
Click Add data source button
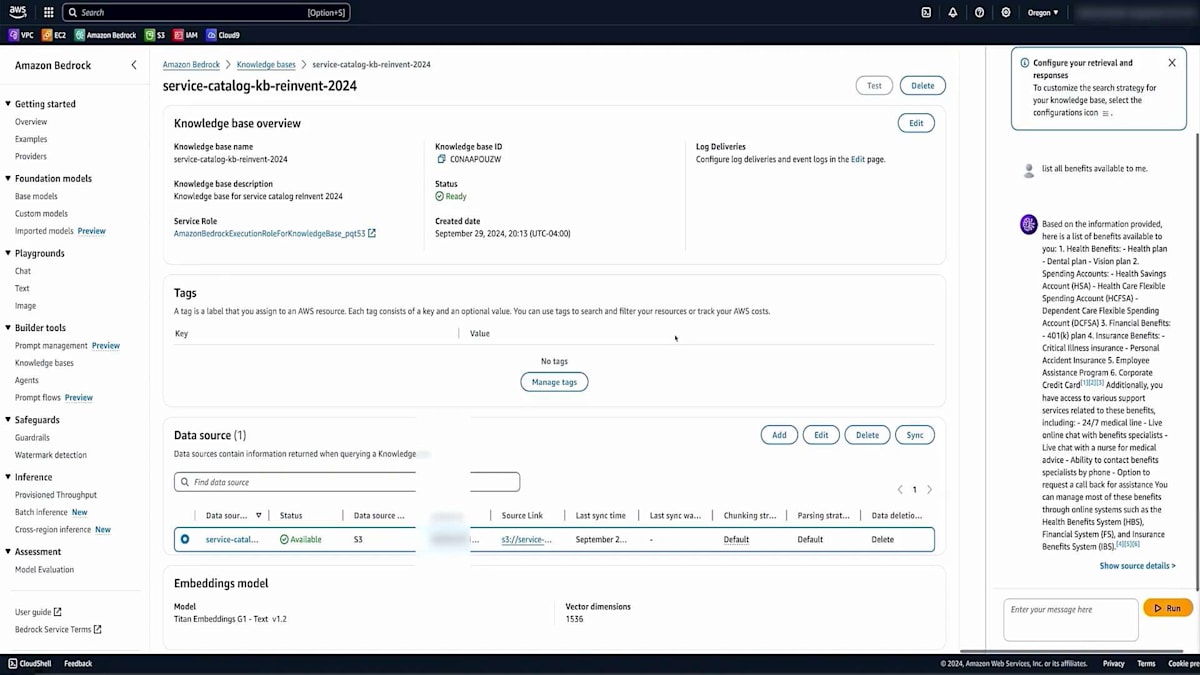pyautogui.click(x=779, y=435)
